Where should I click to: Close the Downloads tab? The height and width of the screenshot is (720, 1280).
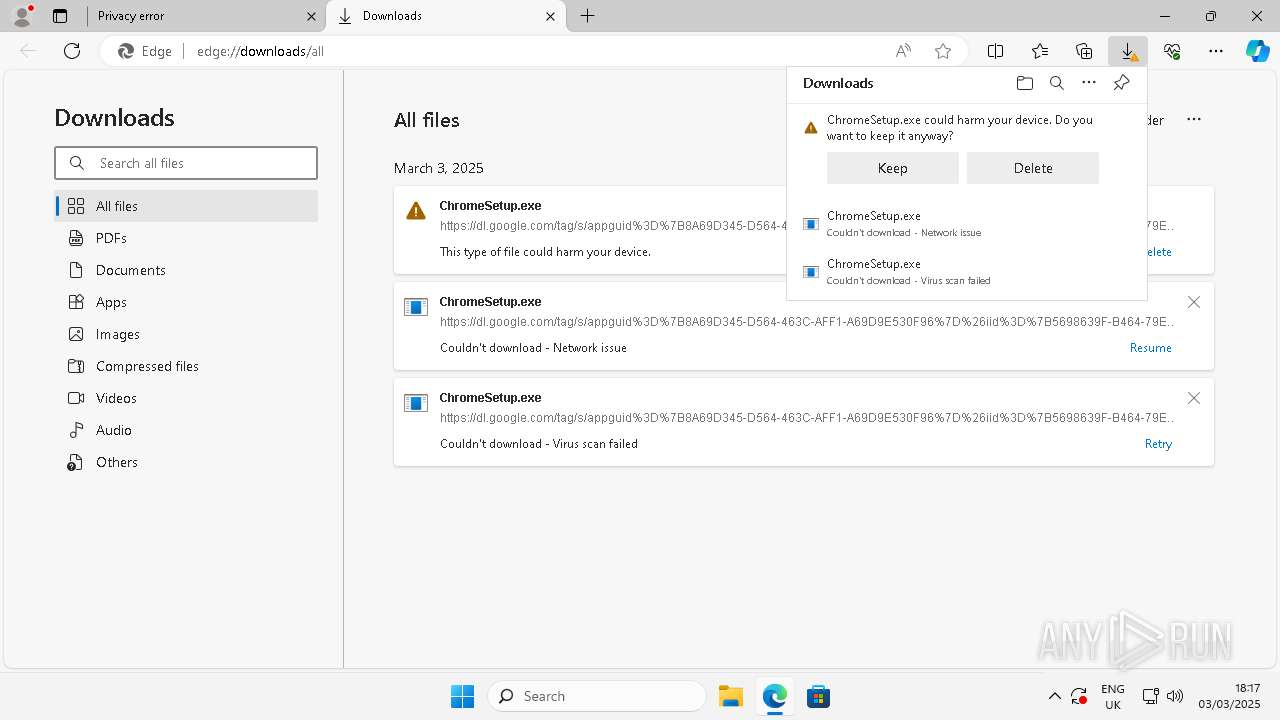tap(551, 16)
